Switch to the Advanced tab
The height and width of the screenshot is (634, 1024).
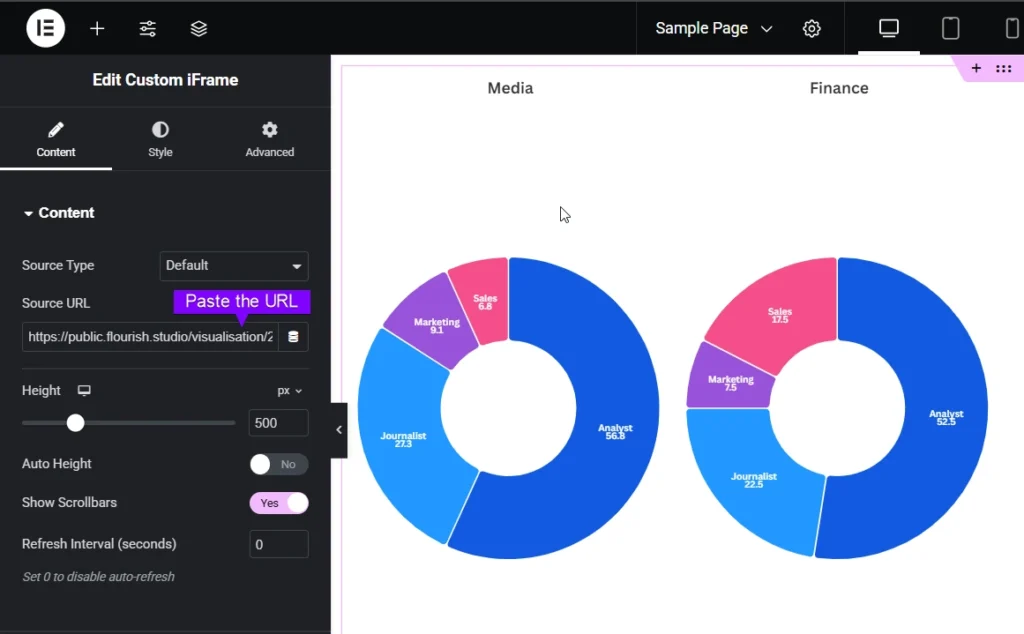(269, 140)
